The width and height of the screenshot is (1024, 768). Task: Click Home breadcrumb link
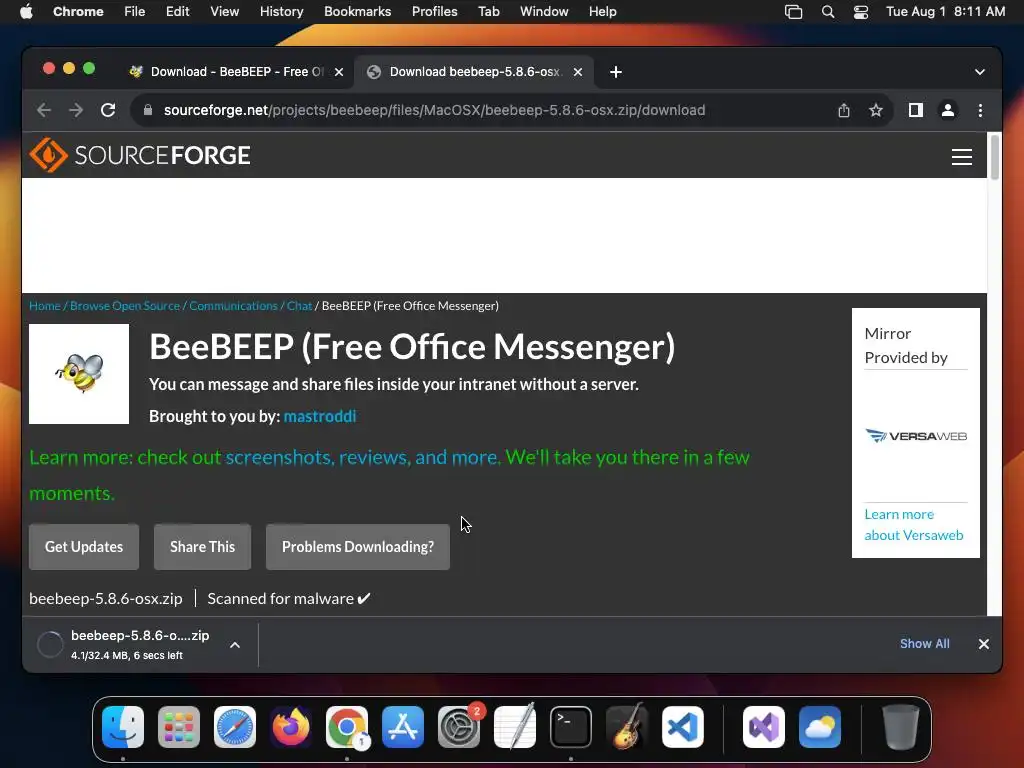pos(44,306)
